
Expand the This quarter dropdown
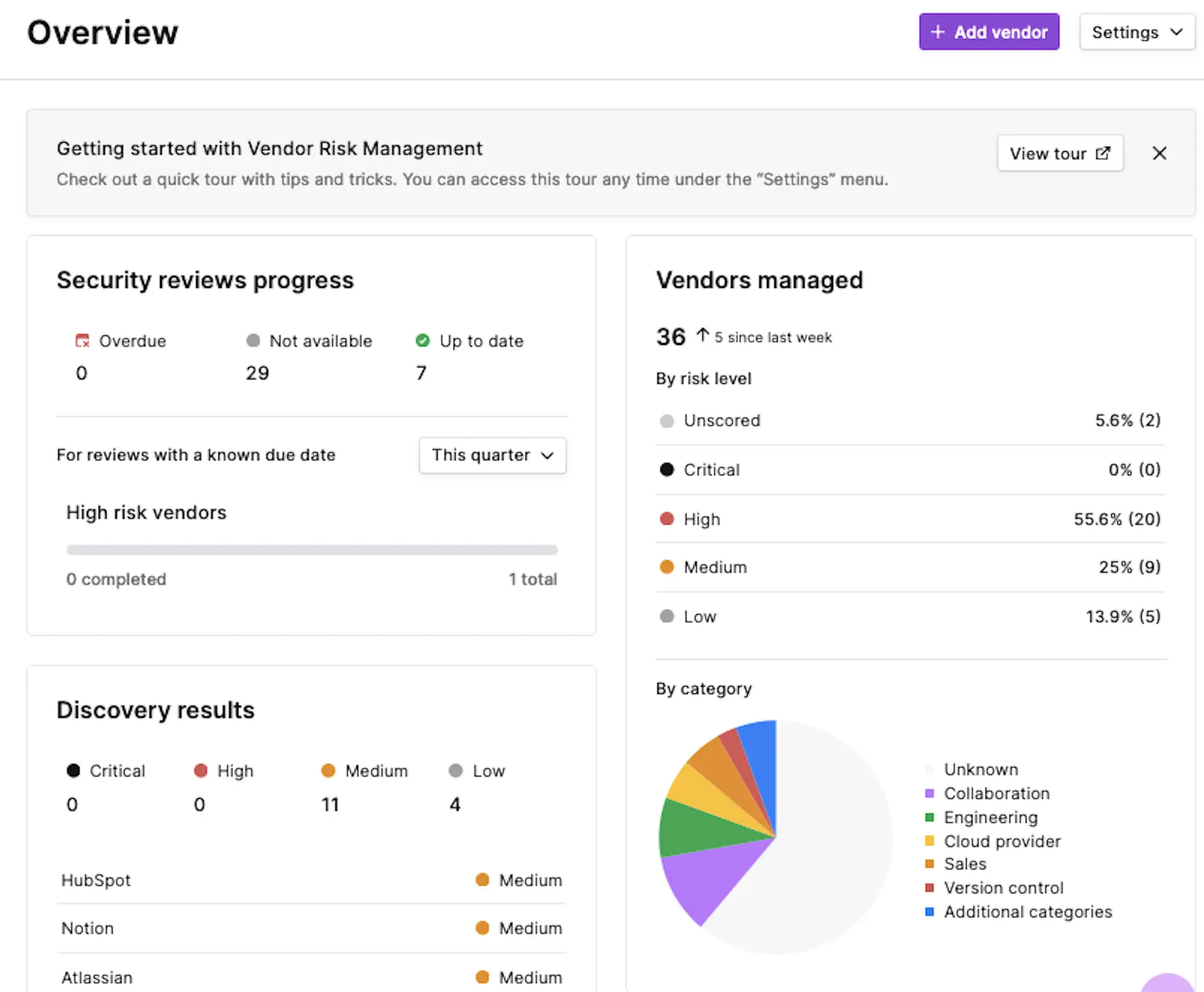[492, 455]
